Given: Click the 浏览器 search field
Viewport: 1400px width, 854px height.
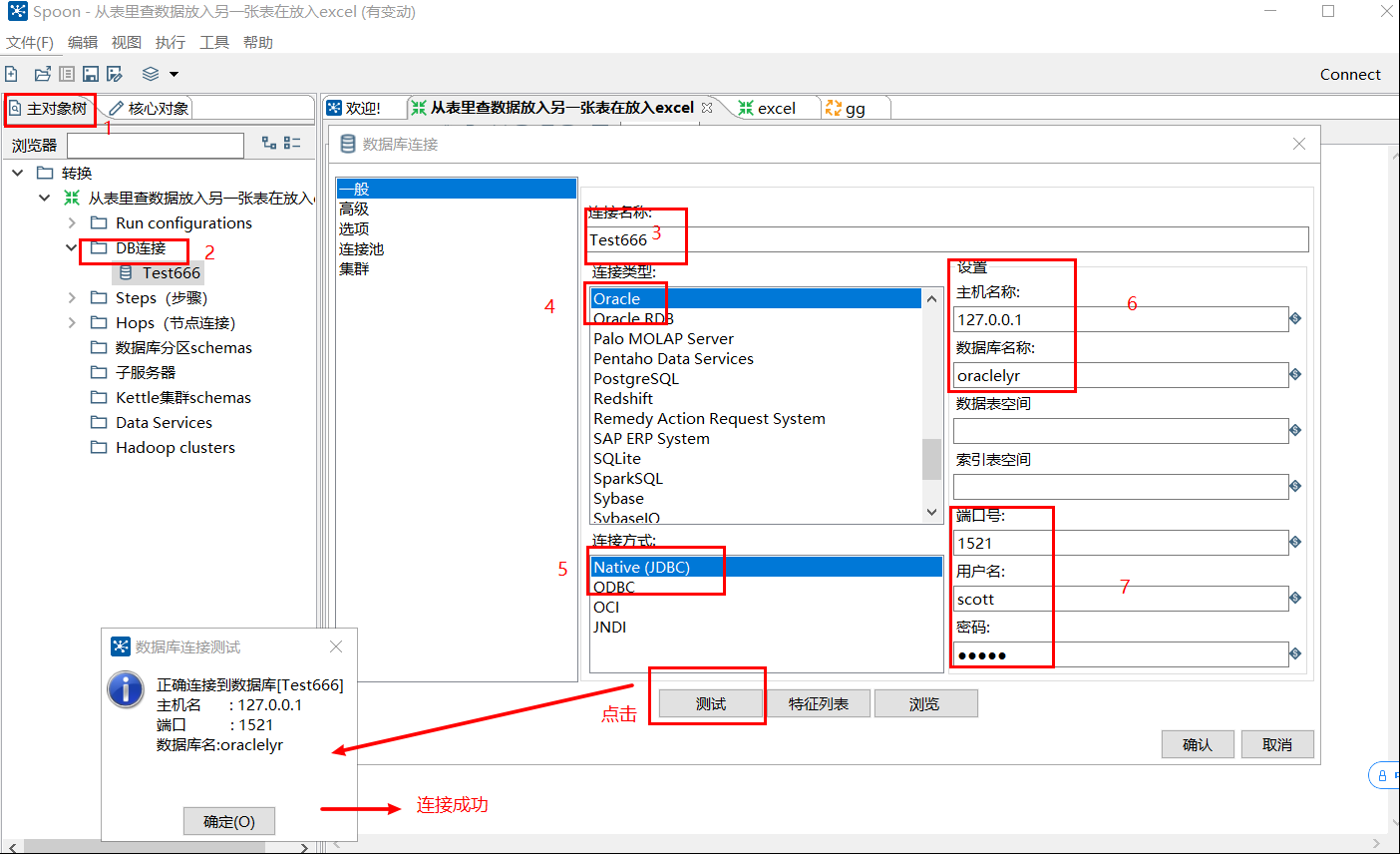Looking at the screenshot, I should click(156, 146).
